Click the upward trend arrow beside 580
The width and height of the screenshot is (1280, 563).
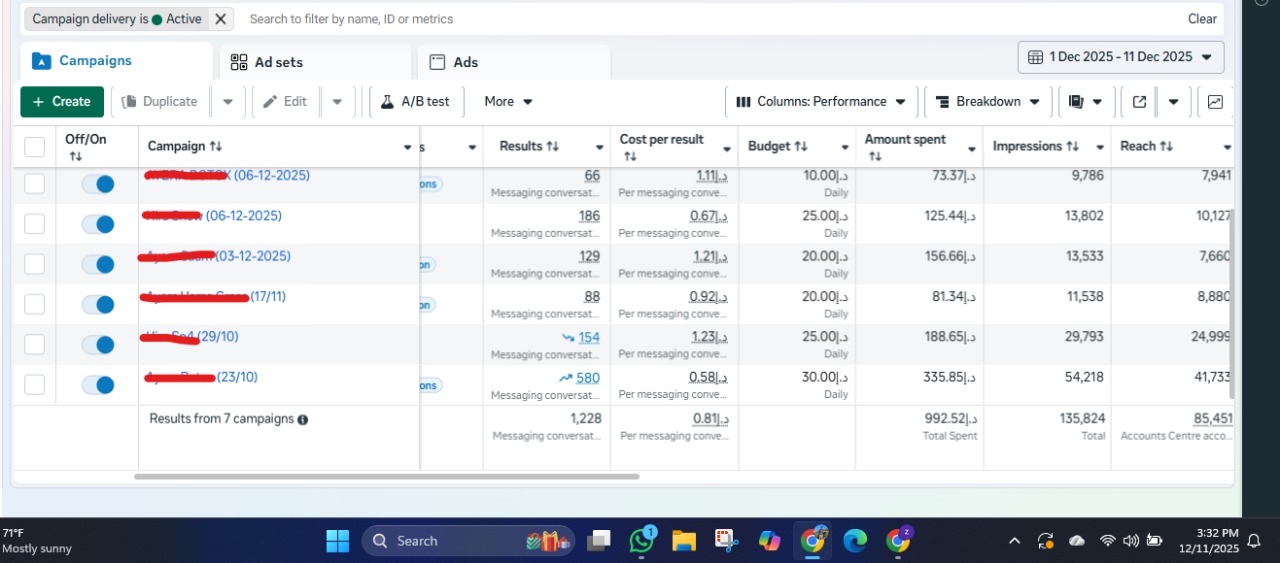[565, 378]
